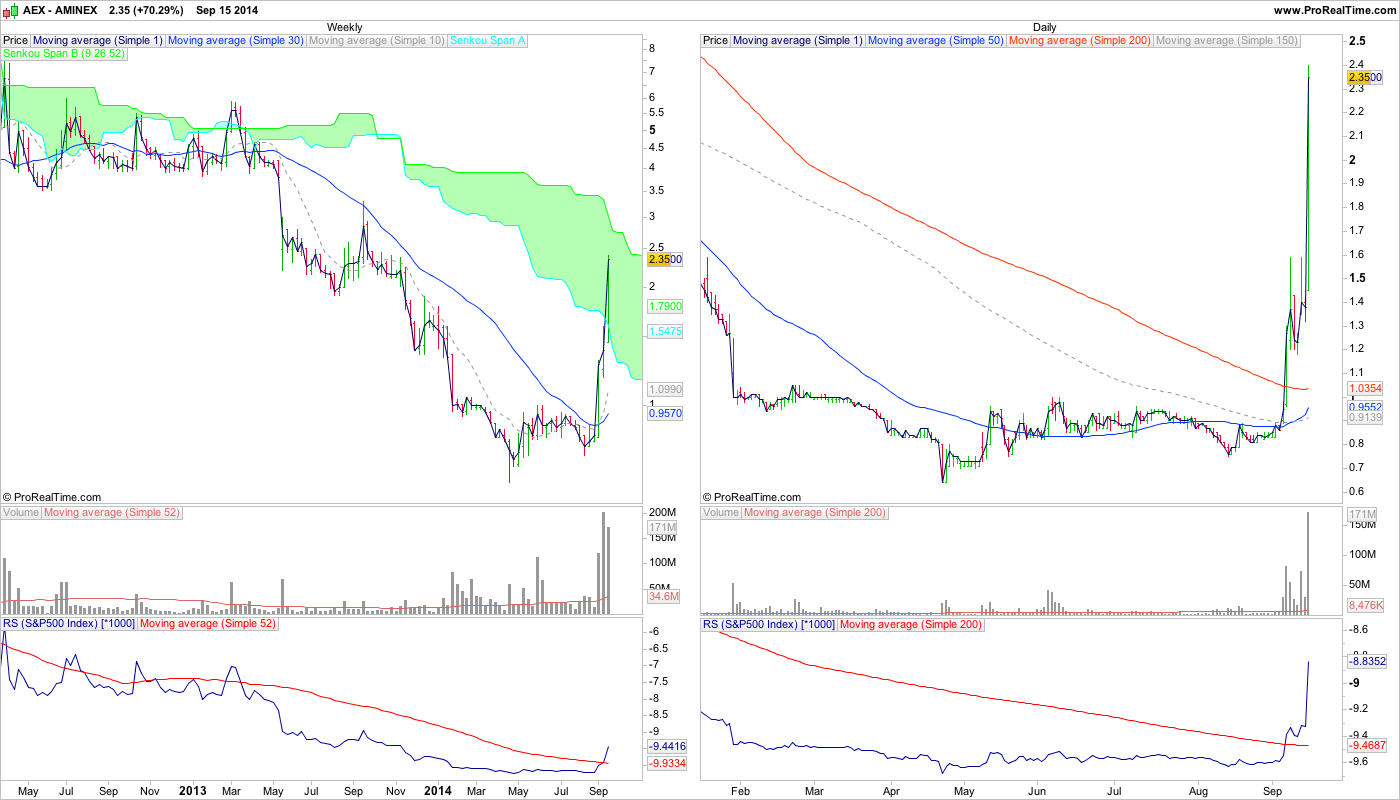Click the -9.4416 RS value tag
This screenshot has width=1400, height=800.
(x=667, y=746)
